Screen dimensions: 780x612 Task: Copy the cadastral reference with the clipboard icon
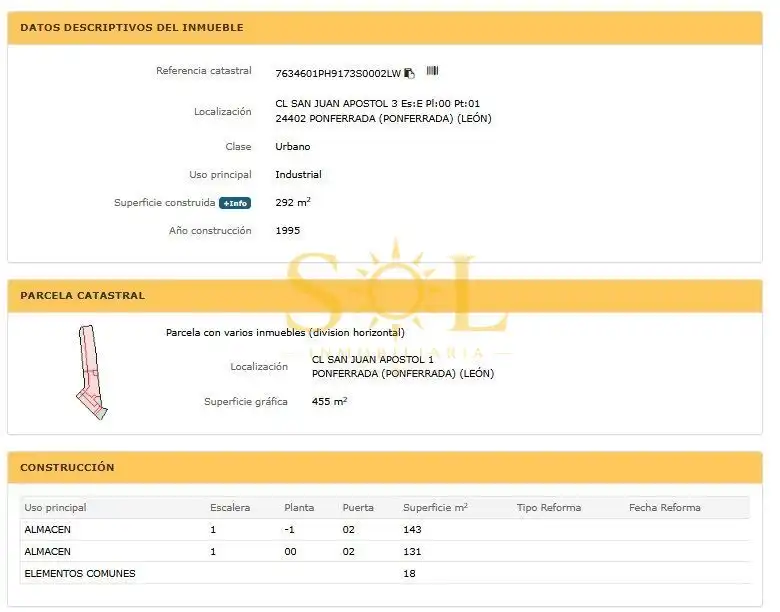[x=409, y=73]
